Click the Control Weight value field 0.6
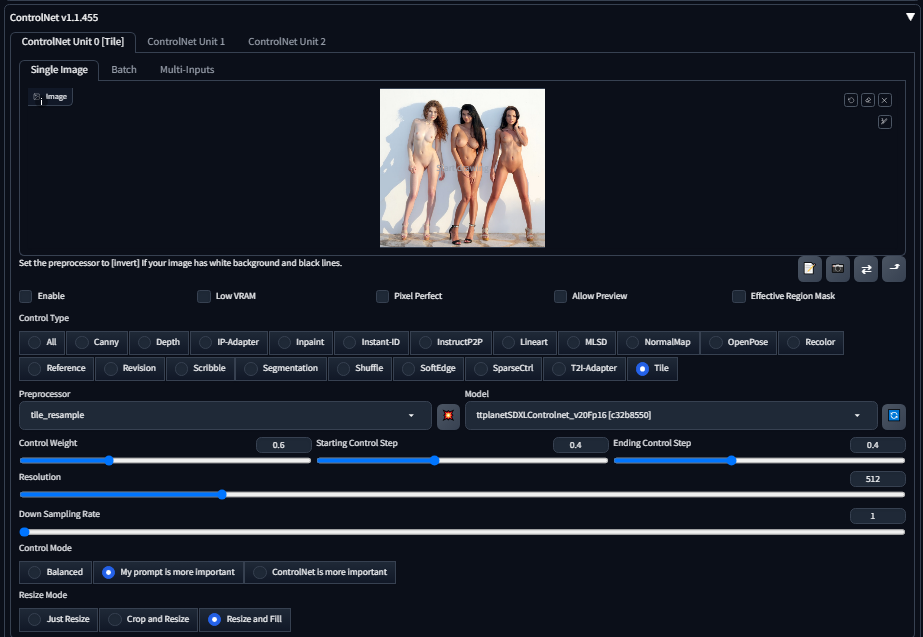 284,445
